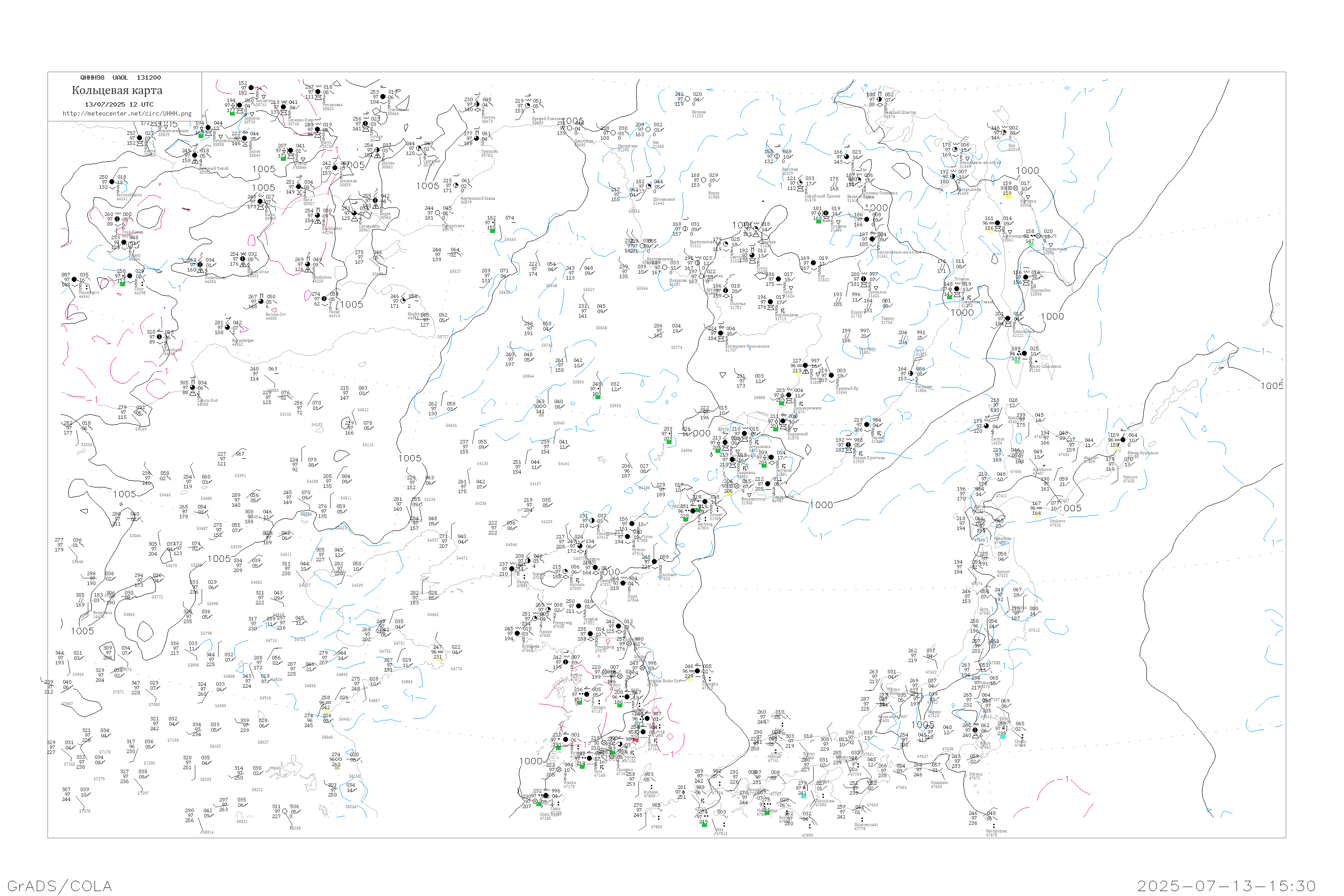Select the Ulleungdo station filled circle
The image size is (1344, 896).
[697, 671]
